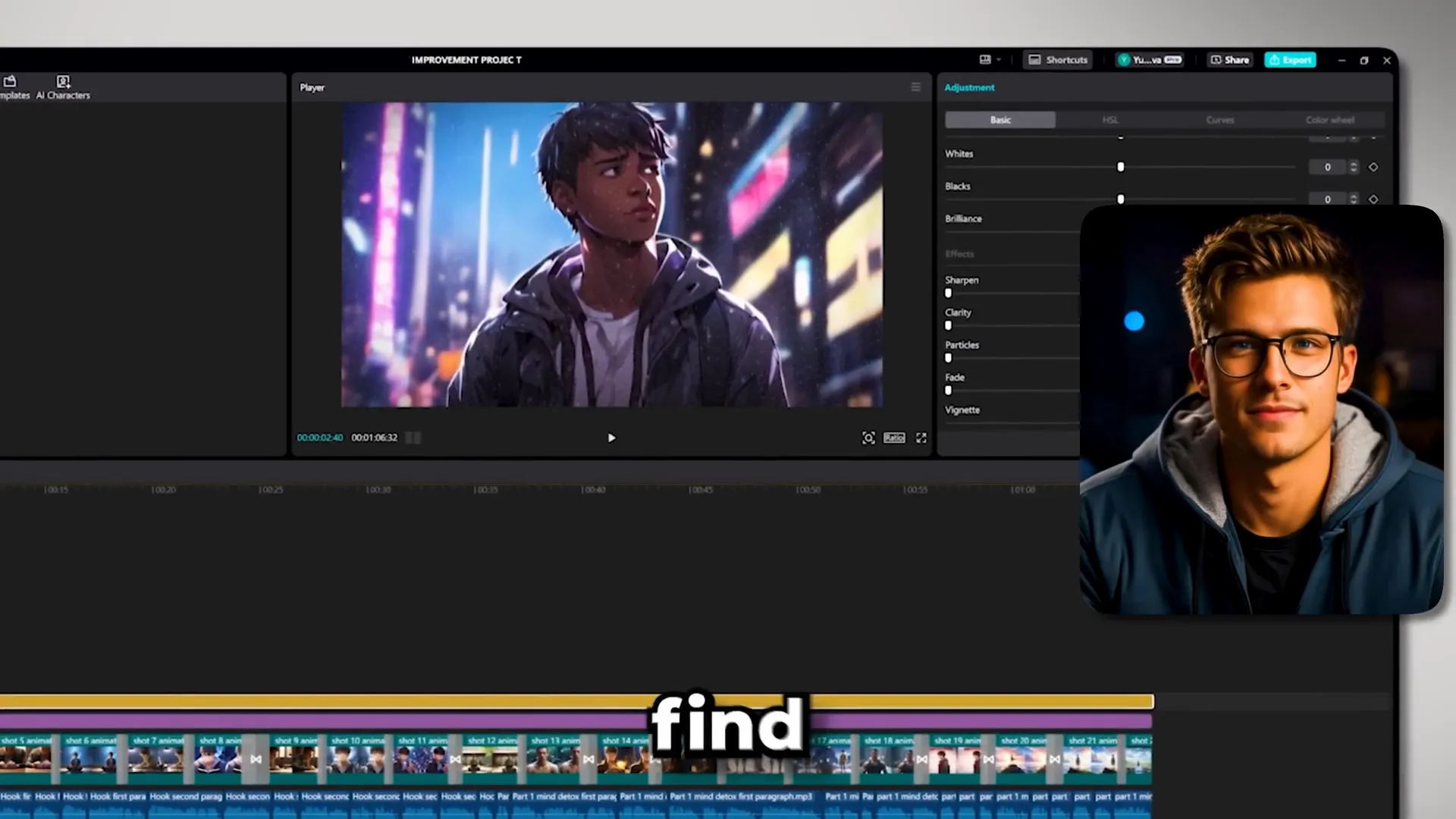Select the yellow track bar in timeline
The height and width of the screenshot is (819, 1456).
tap(576, 702)
